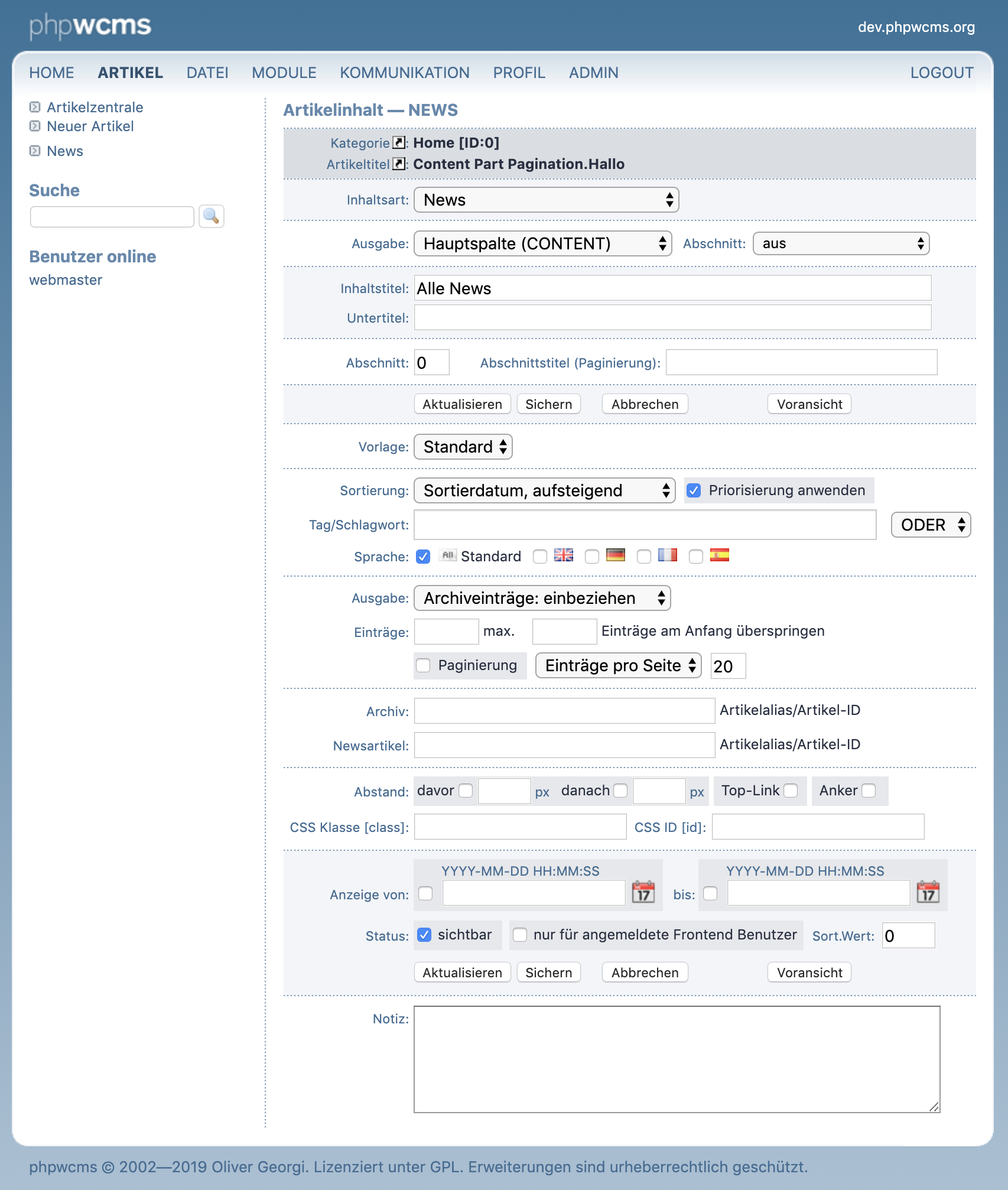The height and width of the screenshot is (1190, 1008).
Task: Click the German flag language icon
Action: (x=616, y=555)
